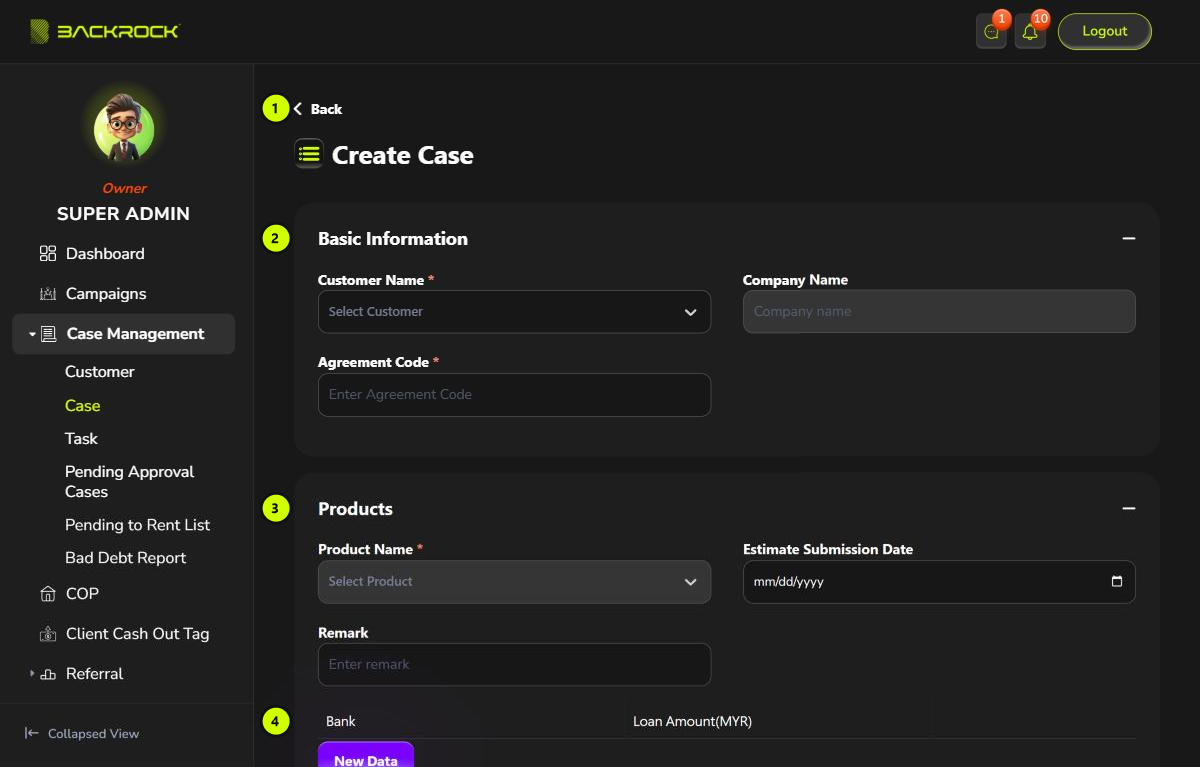Click the Owner role label
Viewport: 1200px width, 767px height.
pyautogui.click(x=124, y=188)
